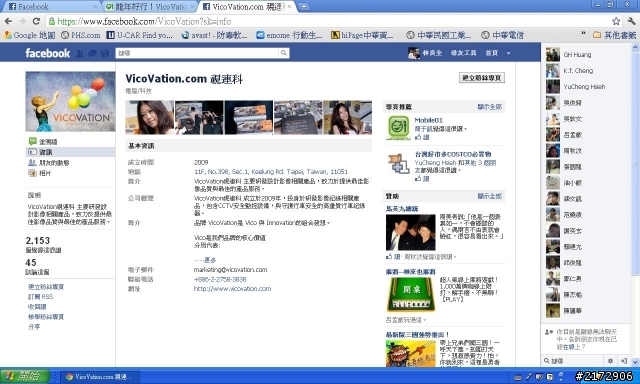
Task: Expand the account dropdown arrow beside 首頁
Action: click(x=509, y=53)
